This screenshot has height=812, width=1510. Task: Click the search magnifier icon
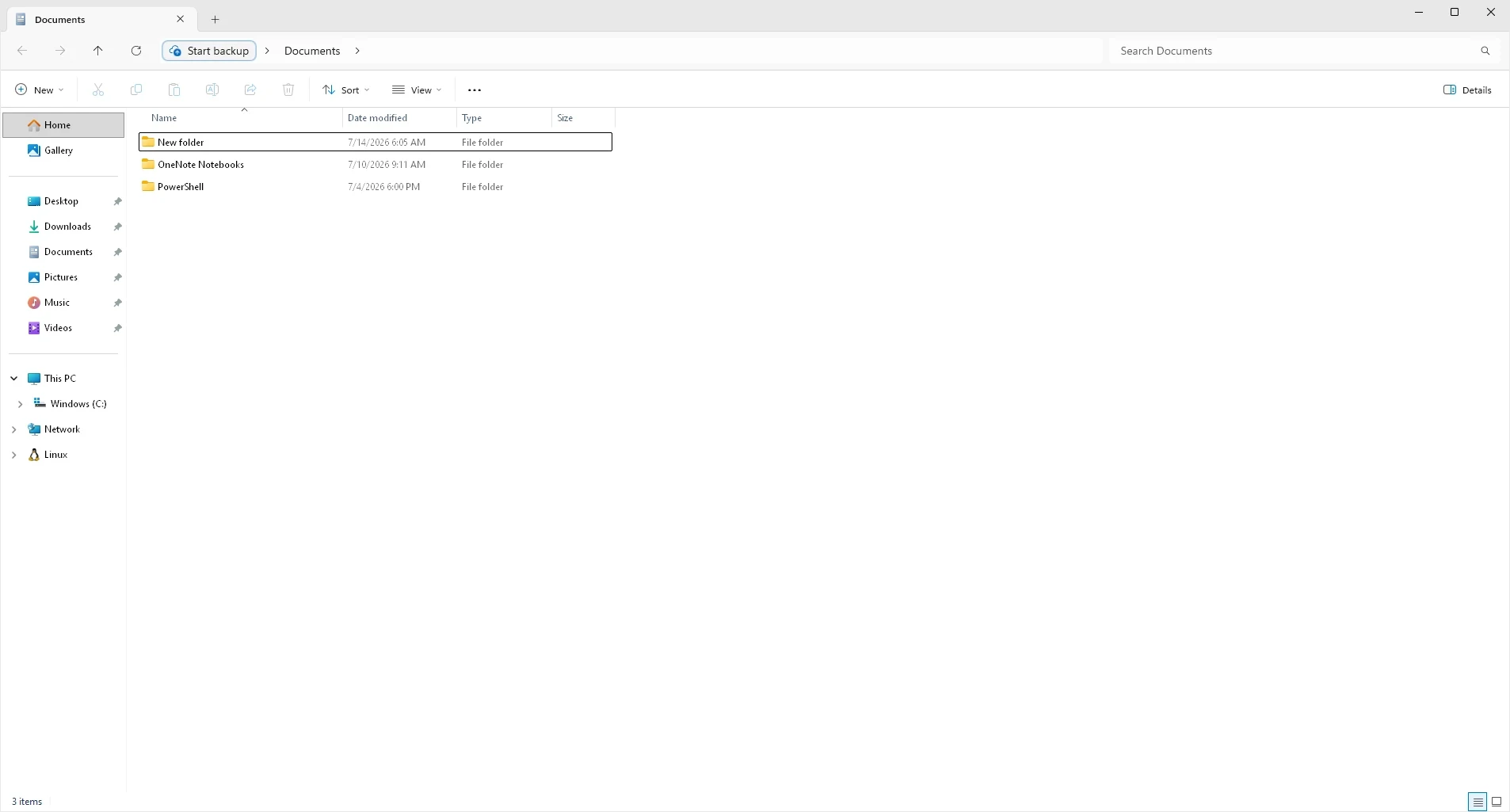(1485, 51)
